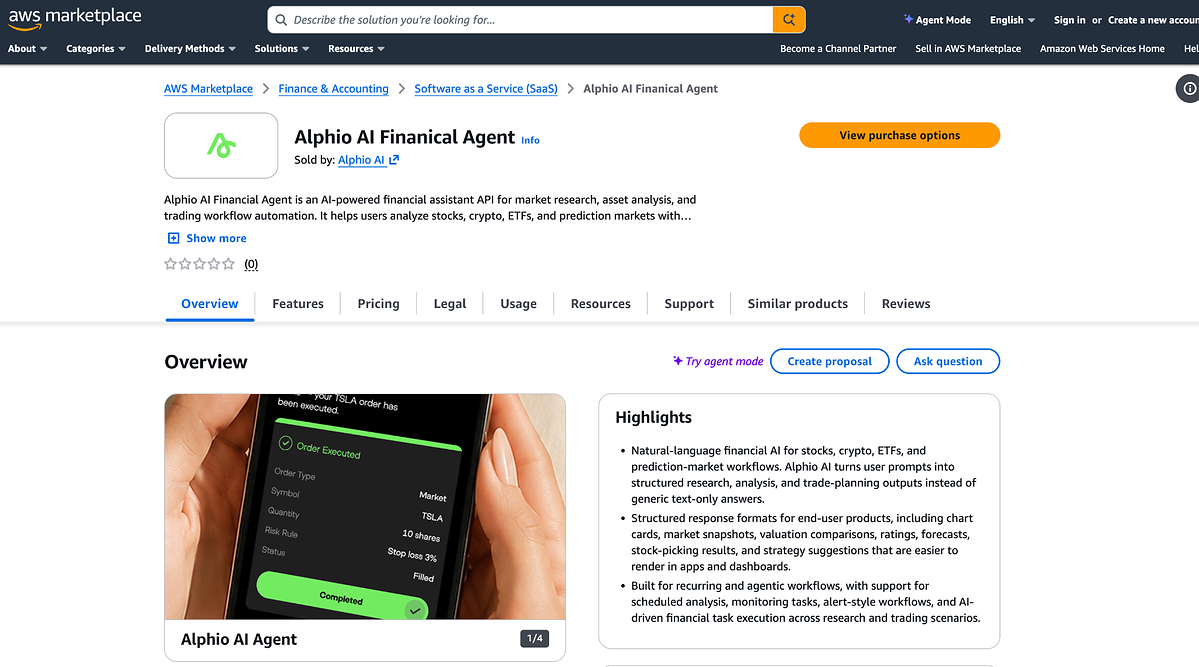Open the external link icon beside Alphio AI
The image size is (1199, 667).
coord(394,160)
